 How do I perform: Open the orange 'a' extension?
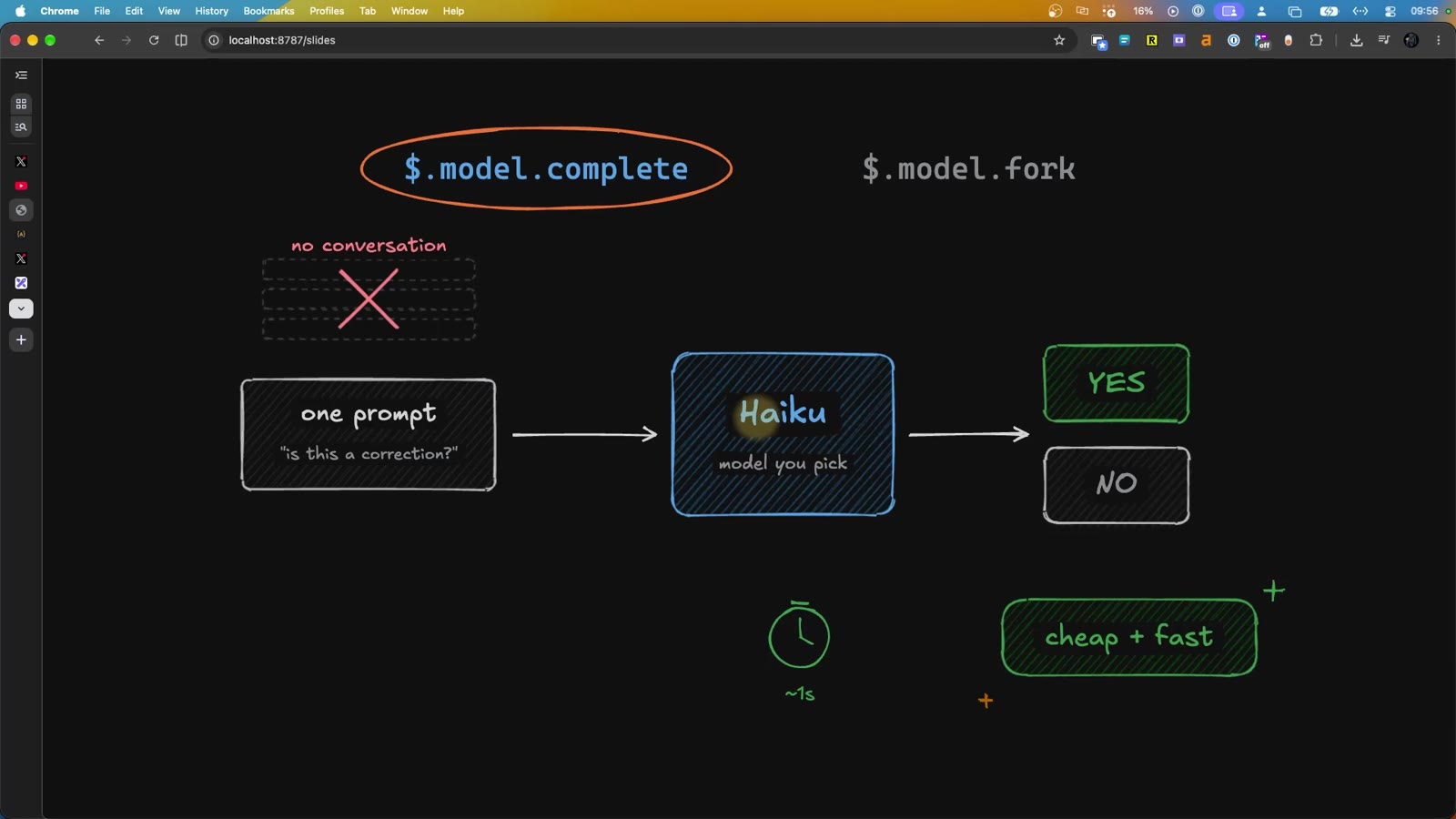[1206, 40]
